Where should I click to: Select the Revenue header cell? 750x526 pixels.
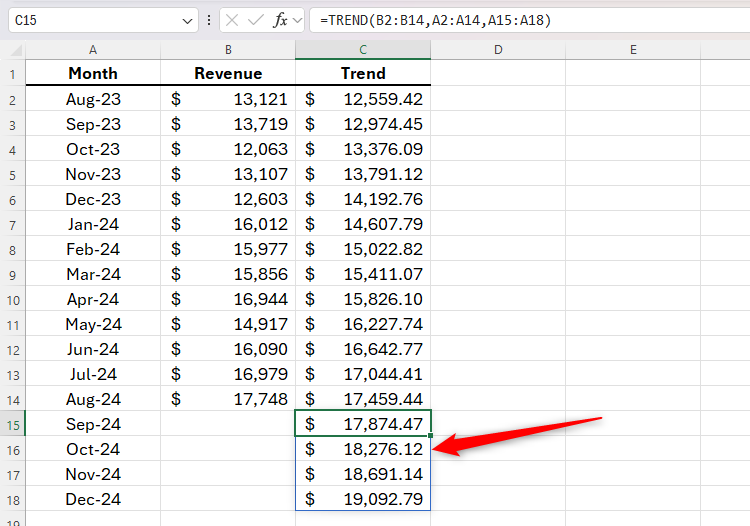[x=228, y=73]
